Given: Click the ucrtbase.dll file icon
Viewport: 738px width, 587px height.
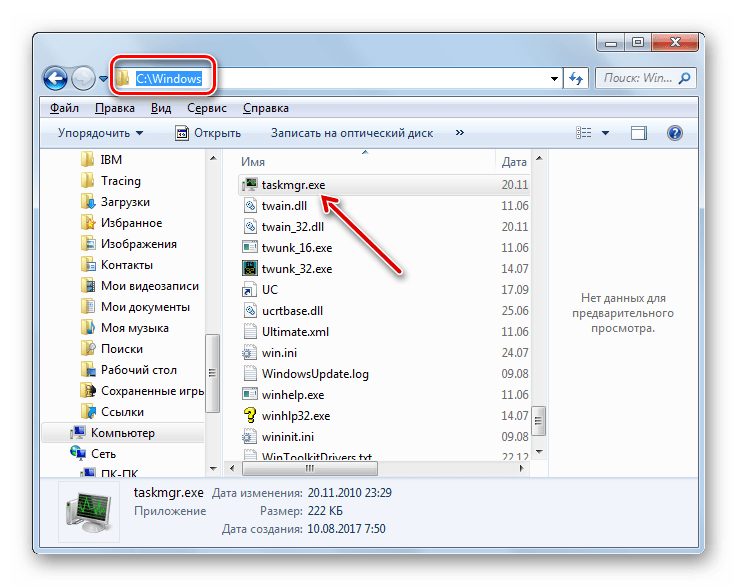Looking at the screenshot, I should (x=249, y=311).
